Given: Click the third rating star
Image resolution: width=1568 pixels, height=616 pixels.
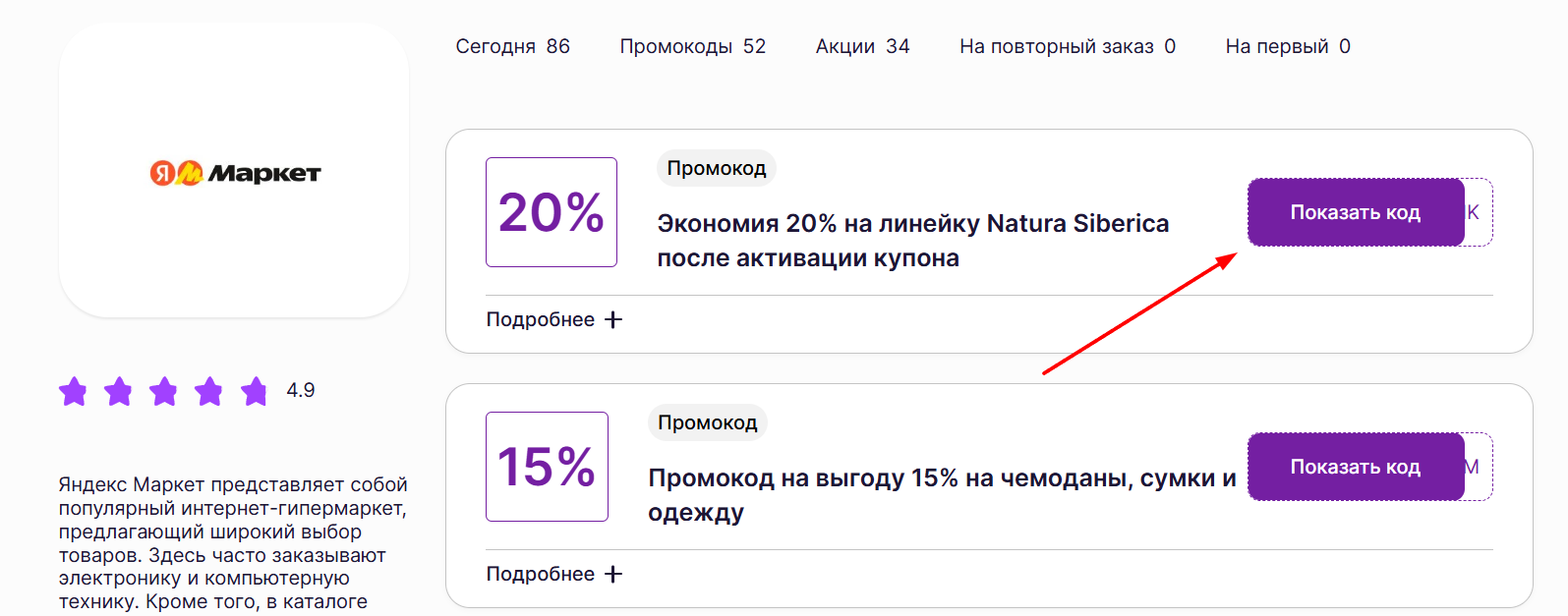Looking at the screenshot, I should 163,391.
